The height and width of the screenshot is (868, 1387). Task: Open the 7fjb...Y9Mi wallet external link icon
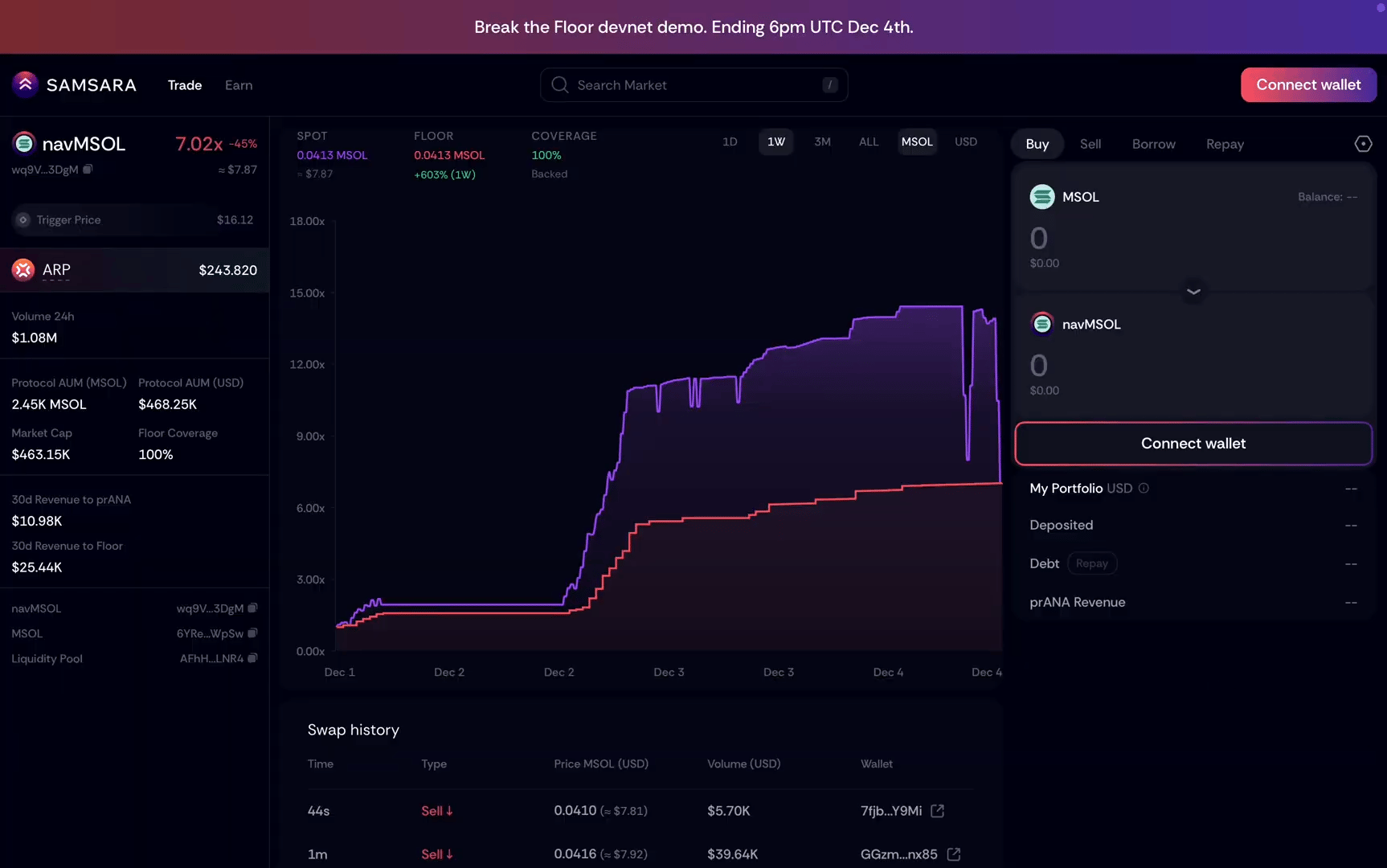tap(937, 811)
